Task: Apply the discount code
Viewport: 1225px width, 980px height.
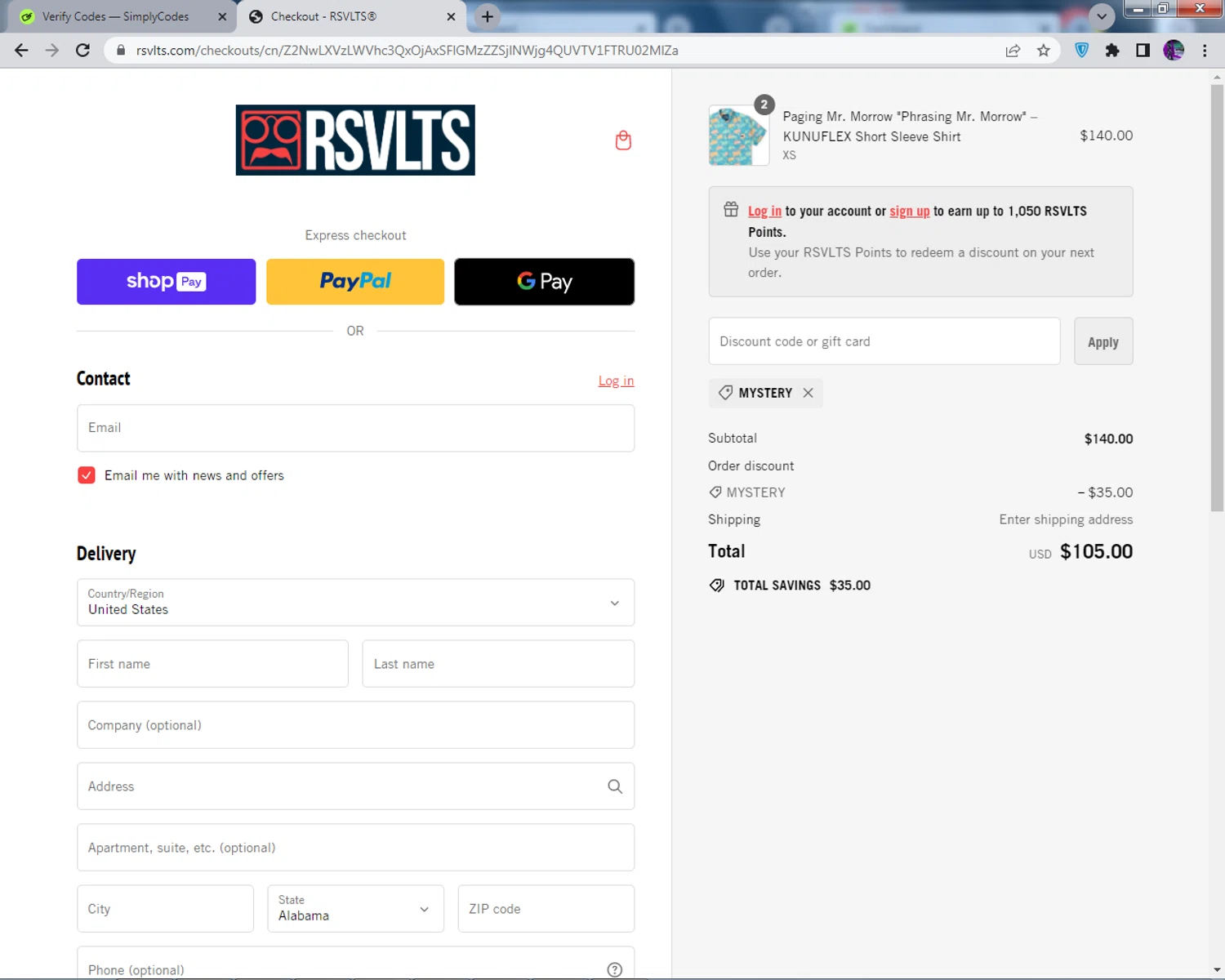Action: coord(1103,341)
